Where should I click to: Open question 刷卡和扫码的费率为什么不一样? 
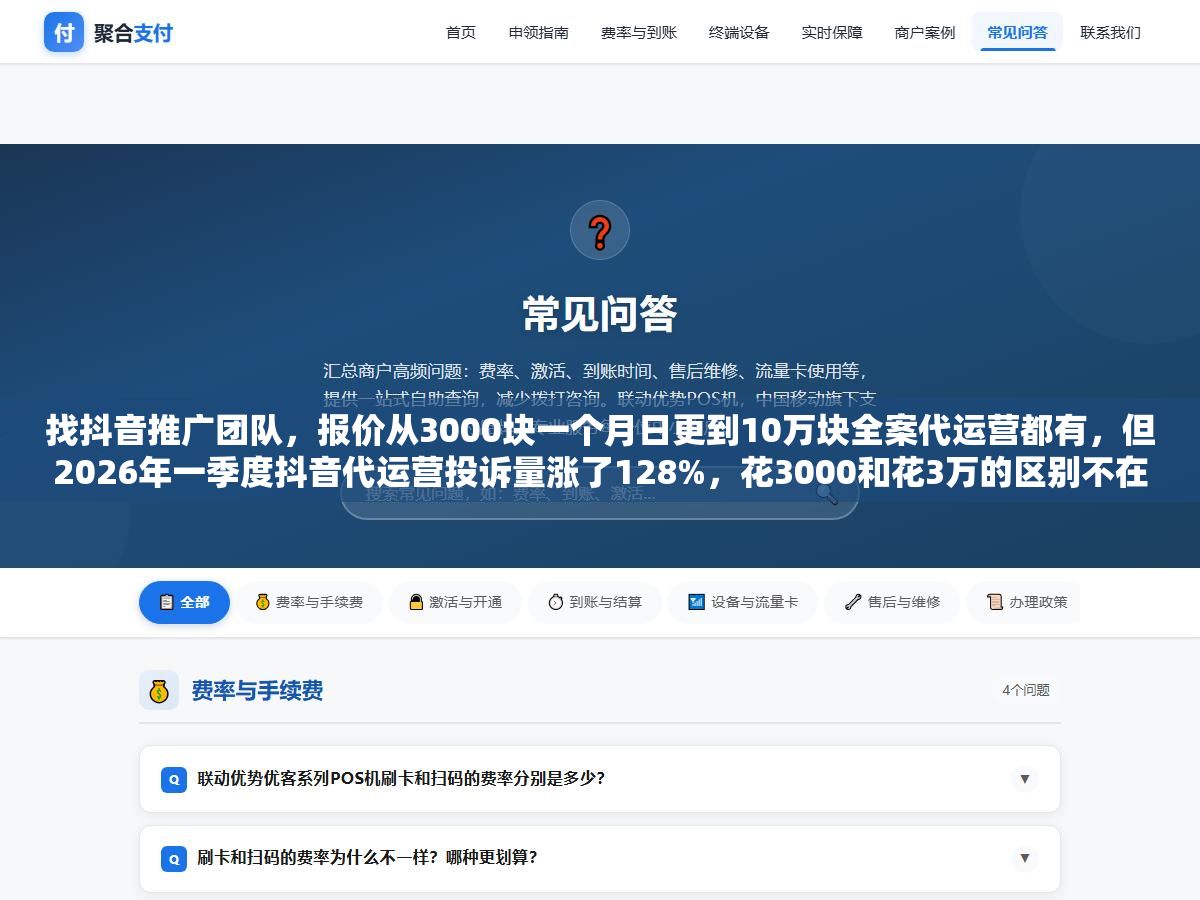point(600,858)
